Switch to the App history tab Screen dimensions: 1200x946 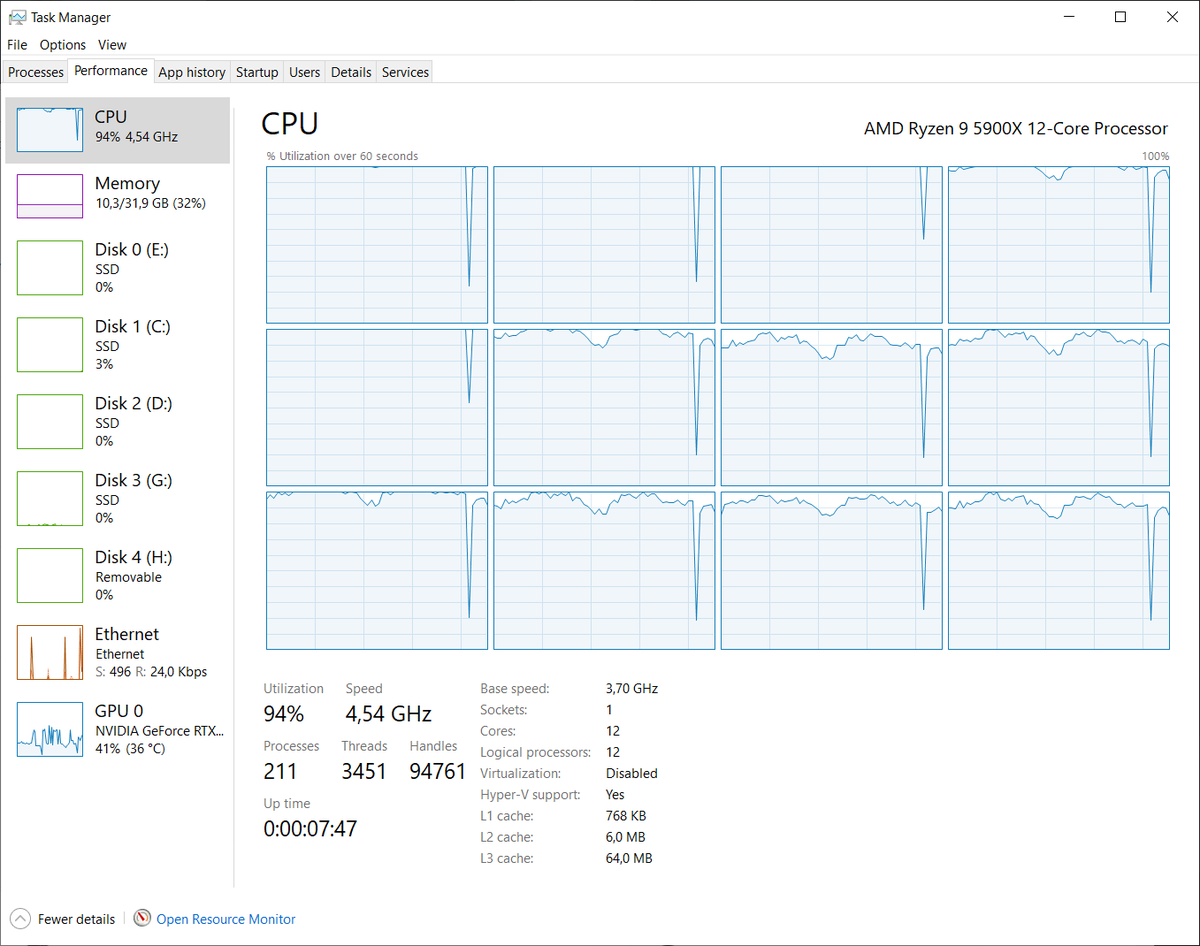[192, 72]
